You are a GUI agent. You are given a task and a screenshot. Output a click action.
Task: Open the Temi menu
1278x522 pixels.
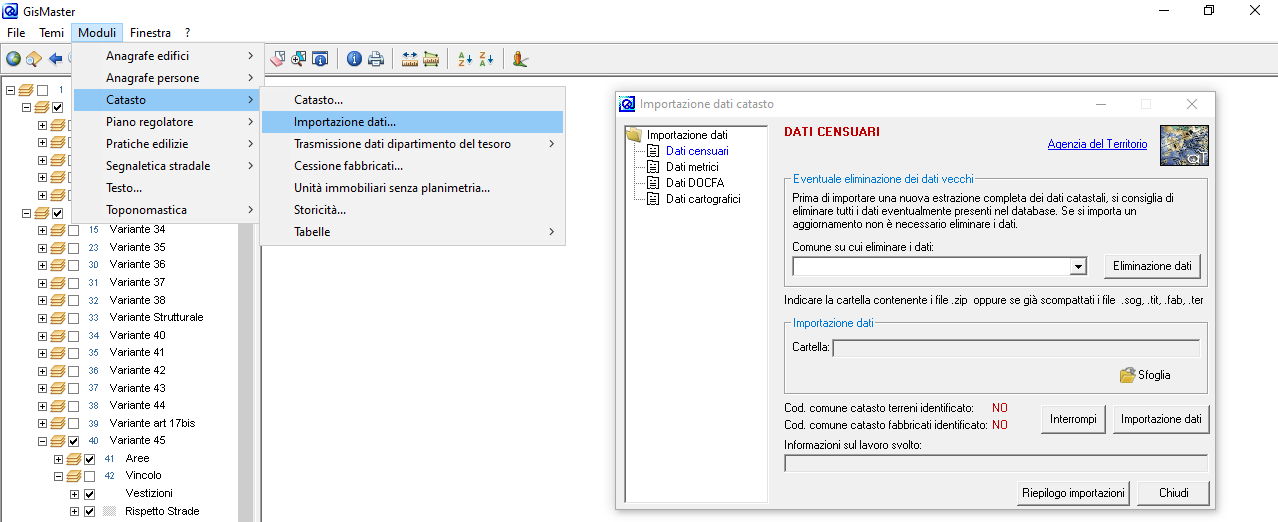click(x=52, y=33)
